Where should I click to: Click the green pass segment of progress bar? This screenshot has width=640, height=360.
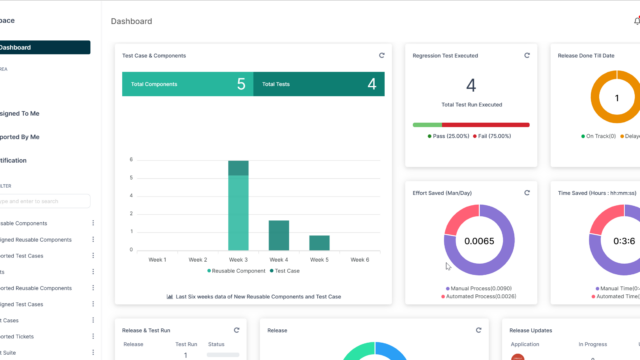point(427,125)
